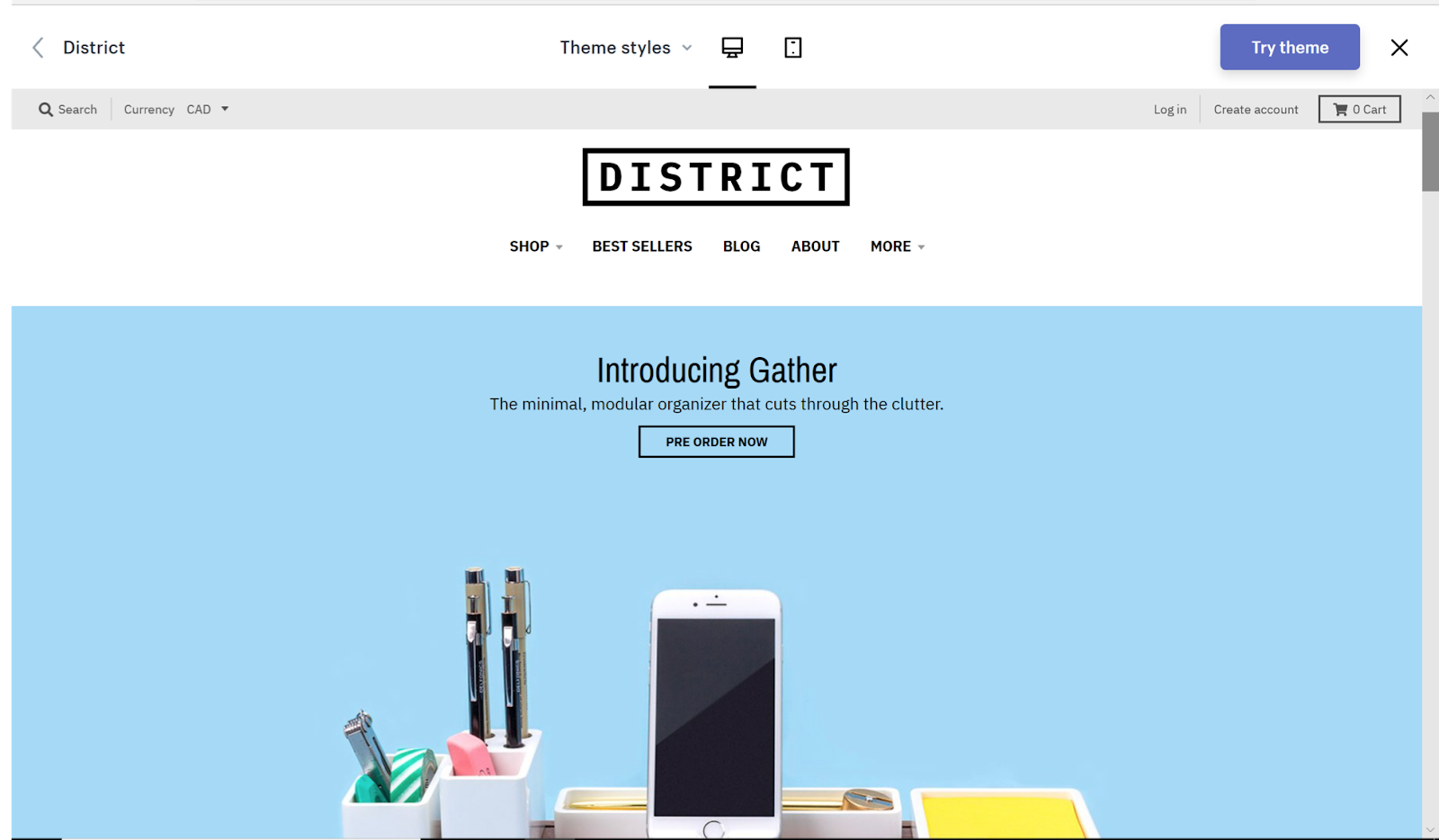The height and width of the screenshot is (840, 1439).
Task: Click the Try theme button
Action: (x=1290, y=47)
